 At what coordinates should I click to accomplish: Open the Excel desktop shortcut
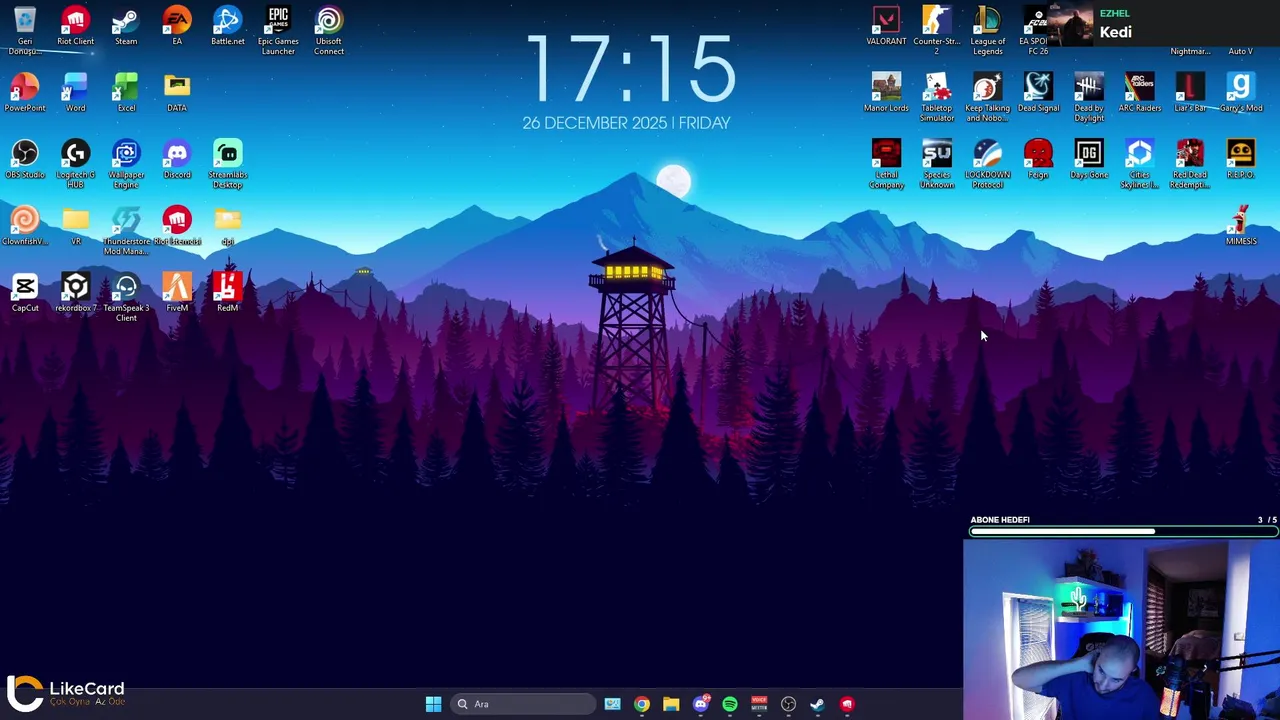tap(126, 92)
